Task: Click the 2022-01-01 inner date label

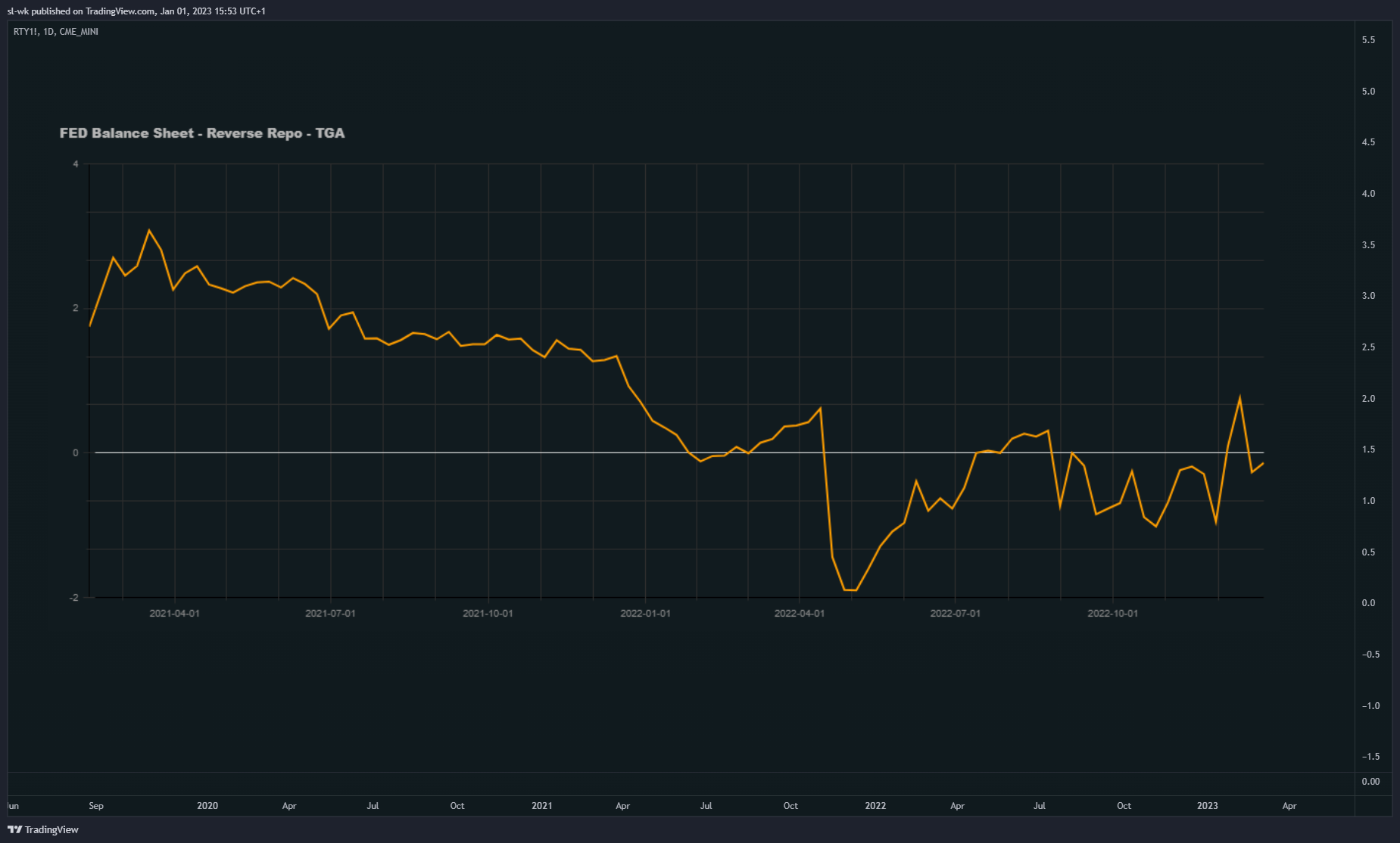Action: 645,613
